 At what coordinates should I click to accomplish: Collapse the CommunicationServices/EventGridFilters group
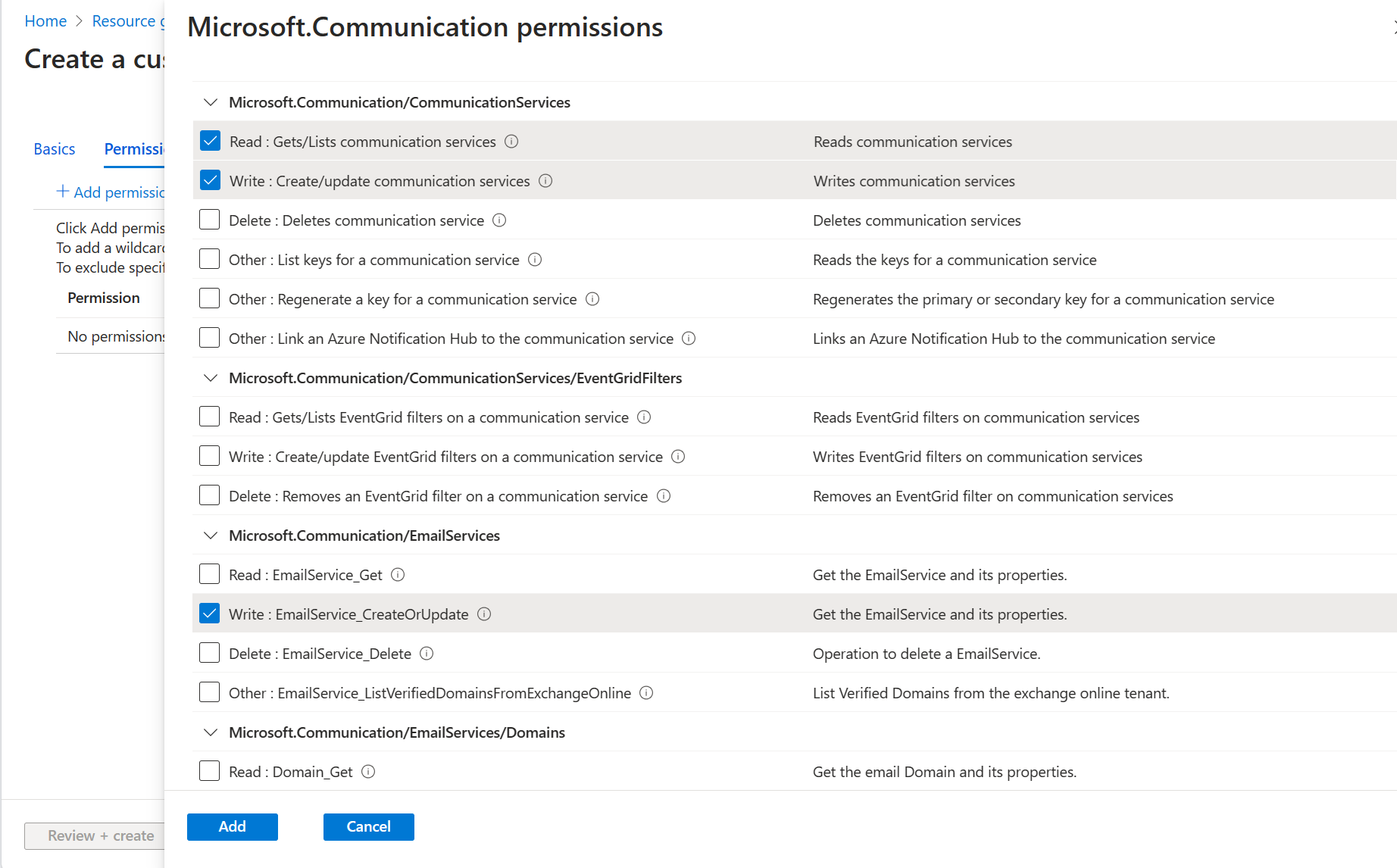click(211, 378)
